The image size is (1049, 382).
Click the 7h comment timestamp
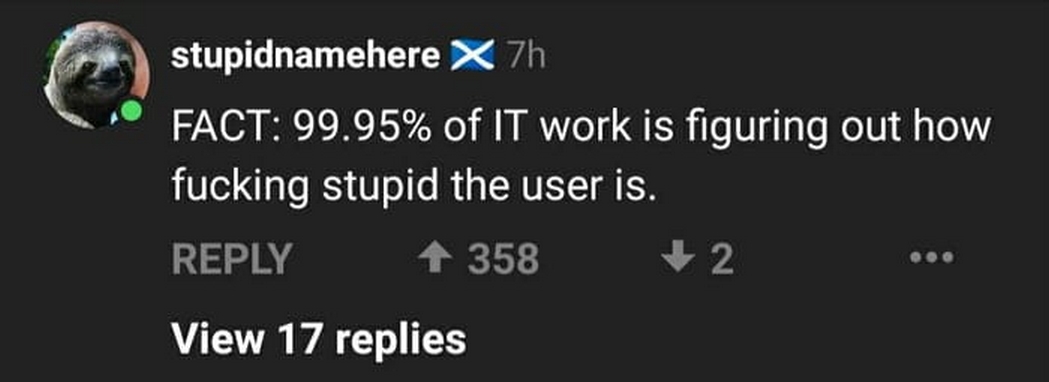(526, 58)
